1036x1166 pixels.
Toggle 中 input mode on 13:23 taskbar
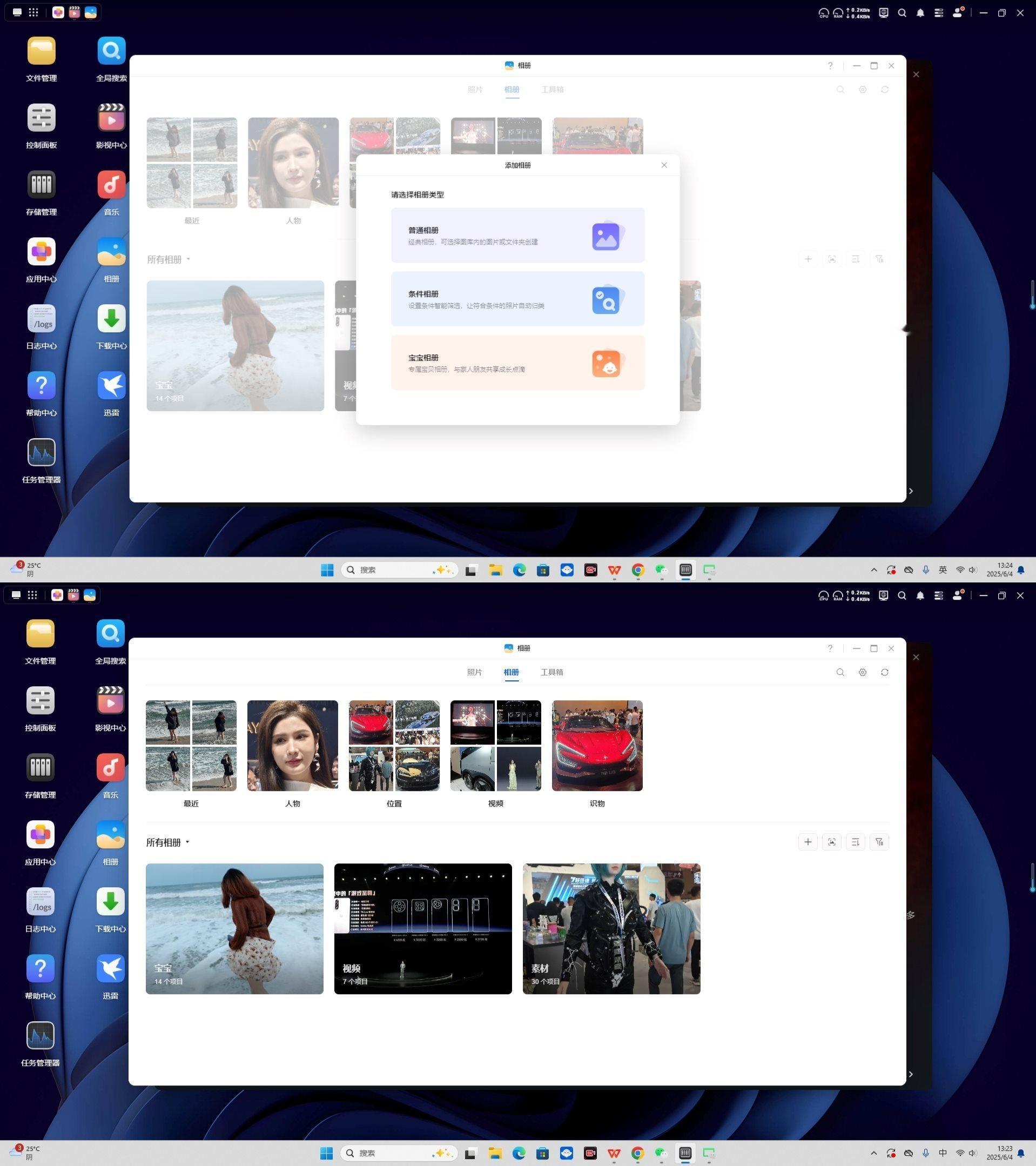[943, 1153]
